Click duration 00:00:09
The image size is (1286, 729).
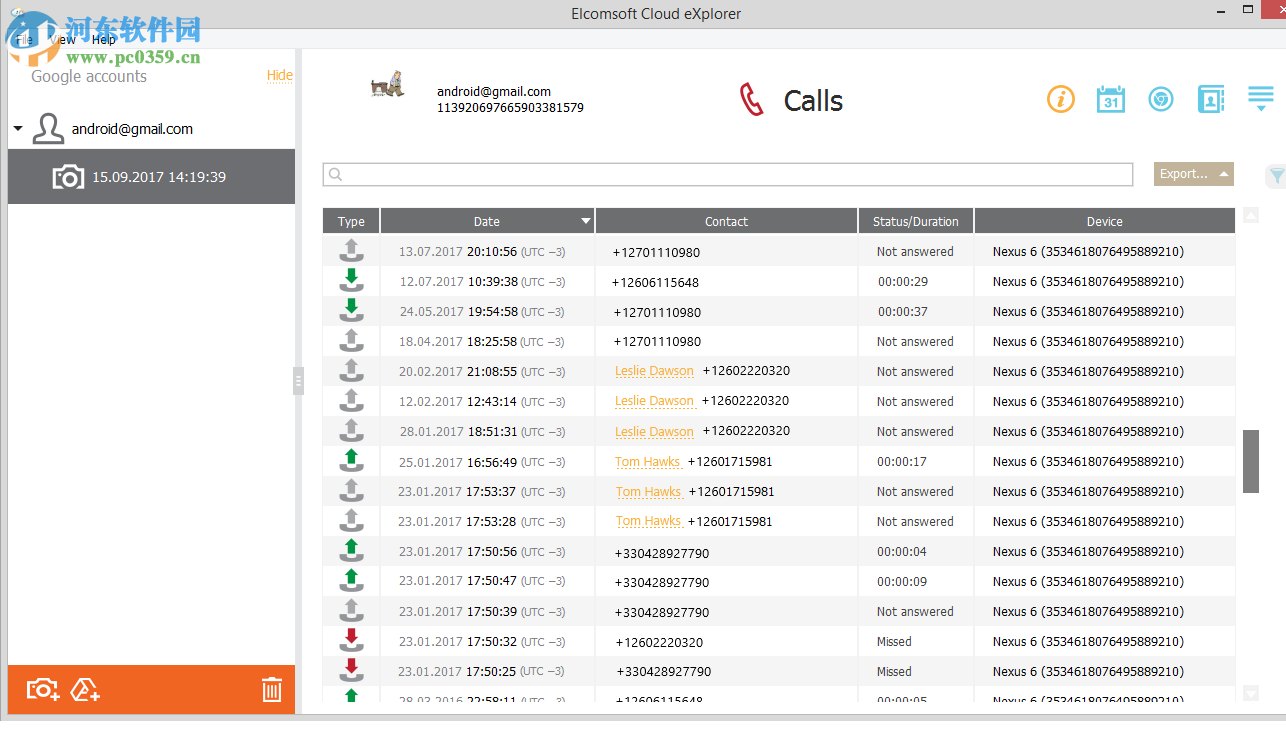click(x=902, y=582)
